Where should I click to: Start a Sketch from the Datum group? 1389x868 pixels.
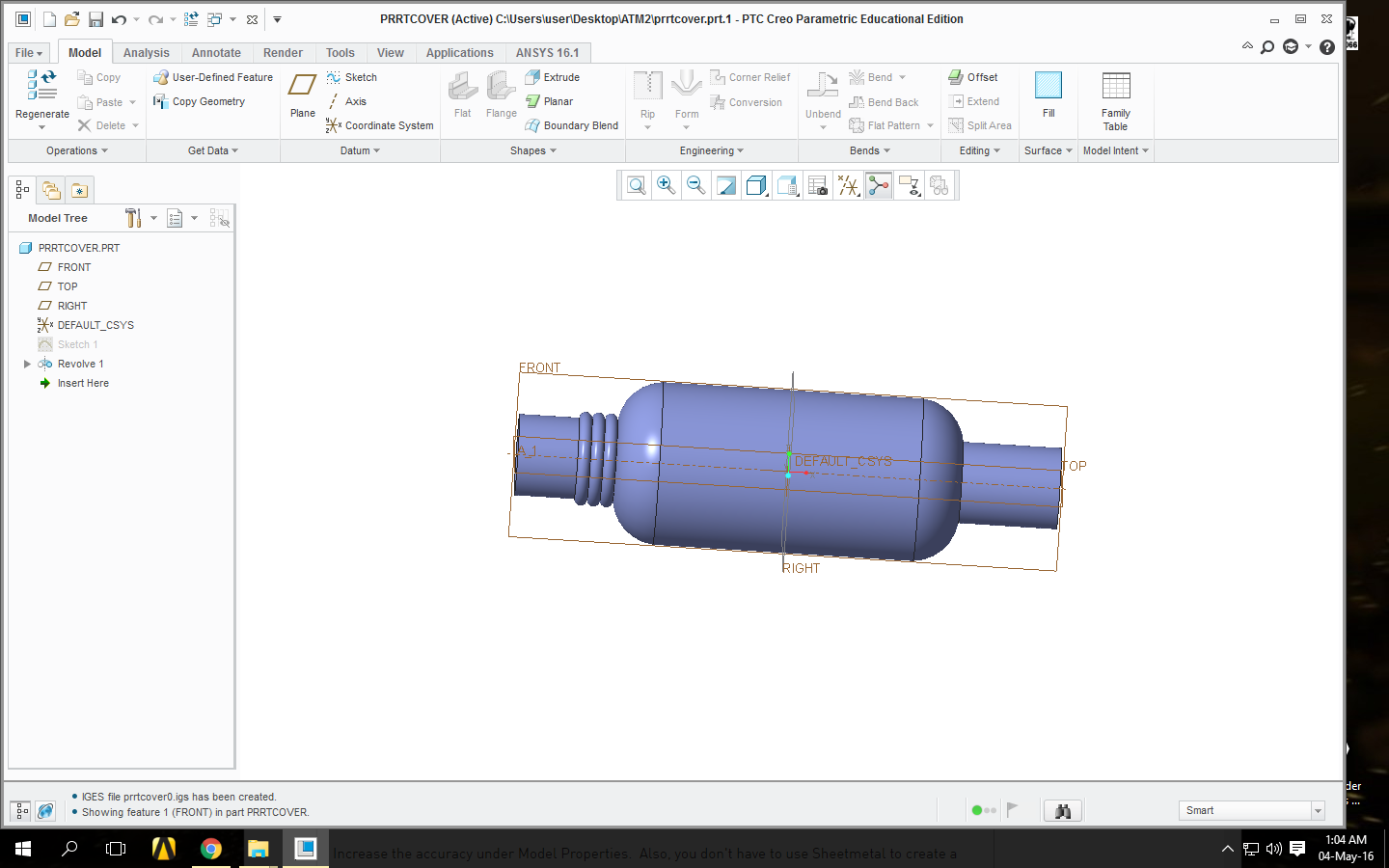[352, 77]
